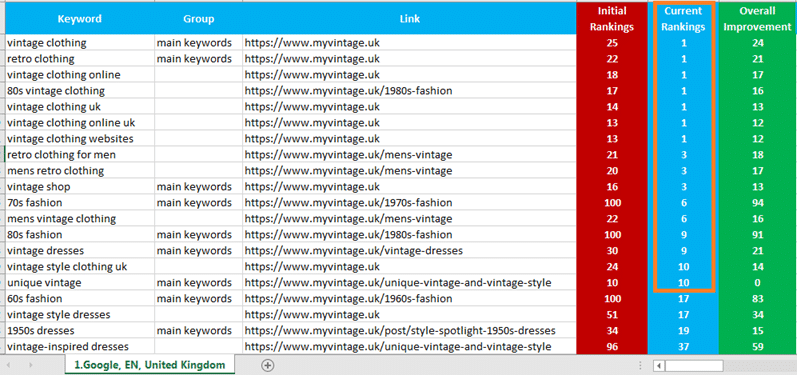Click the 'vintage clothing' keyword cell

(x=80, y=43)
